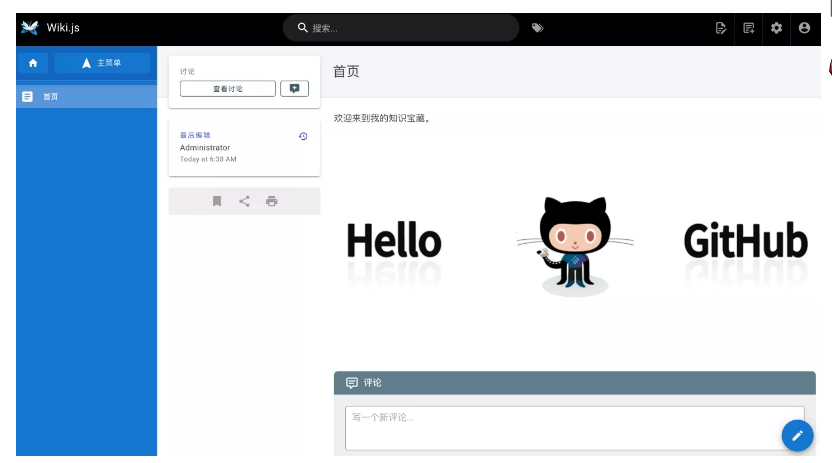Click into the 写一个新评论 comment box
The image size is (832, 463).
click(x=575, y=429)
